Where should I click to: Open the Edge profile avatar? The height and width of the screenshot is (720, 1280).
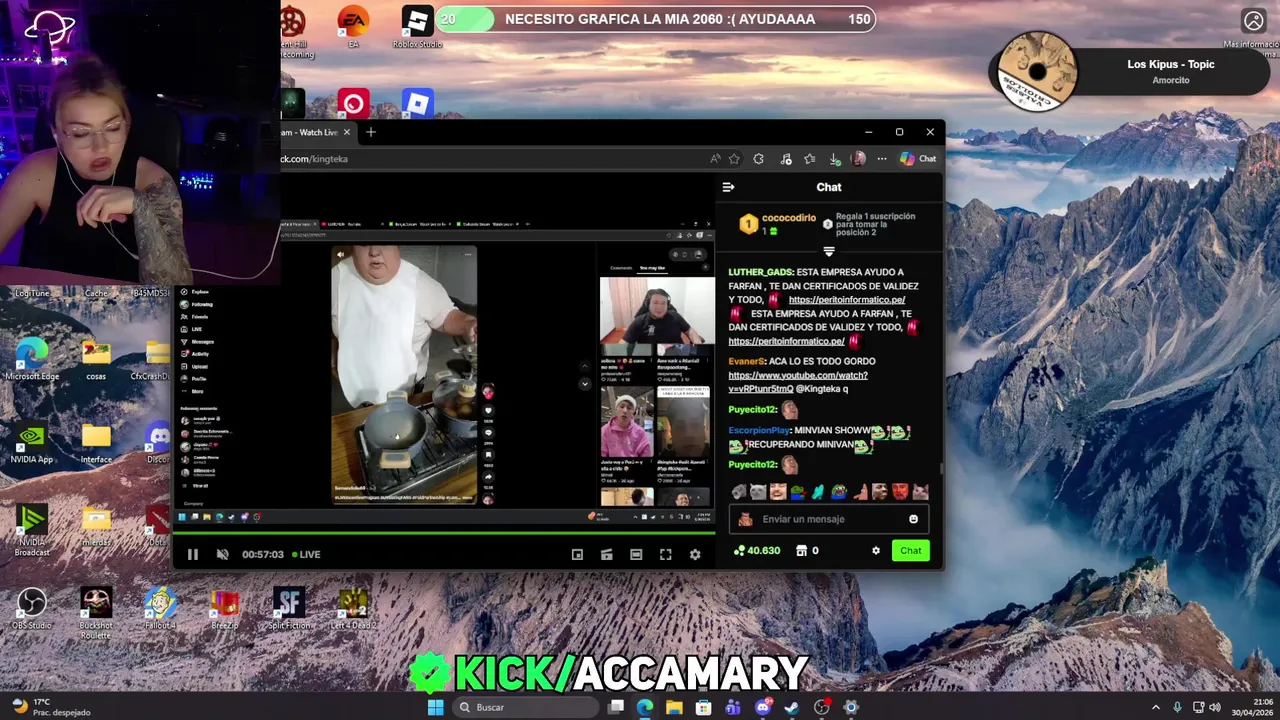[x=858, y=159]
